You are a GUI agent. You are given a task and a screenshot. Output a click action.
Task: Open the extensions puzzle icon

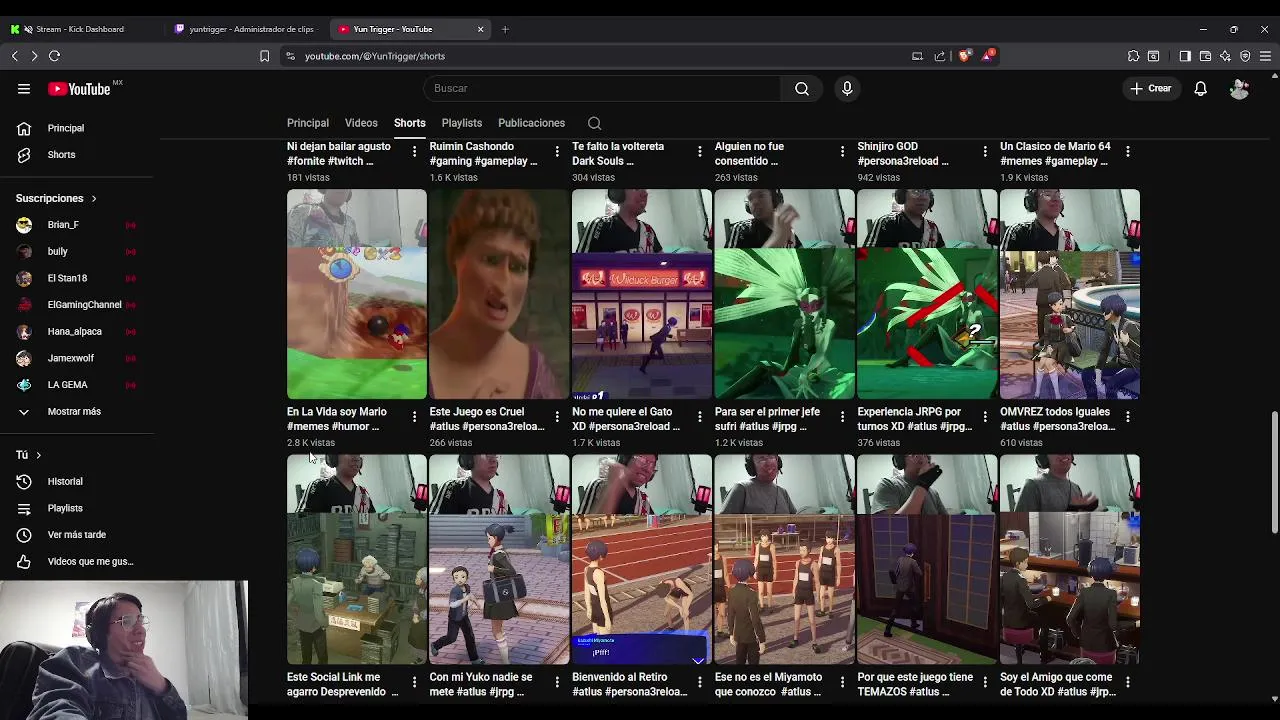1133,56
